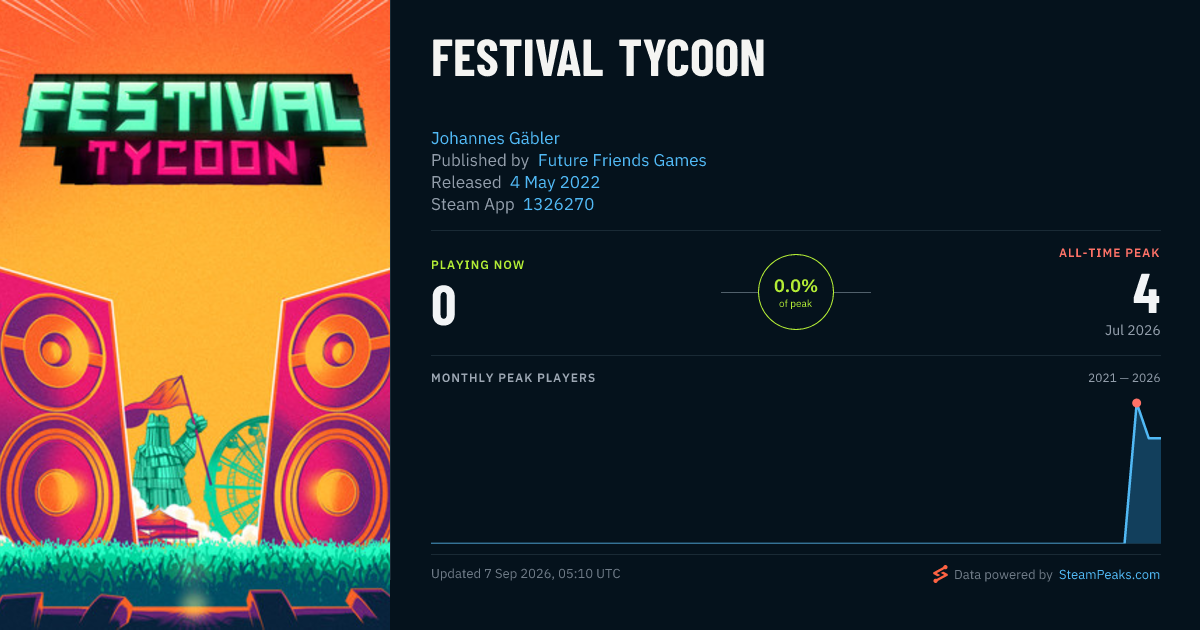Click the Updated 7 Sep 2026 timestamp
This screenshot has height=630, width=1200.
coord(526,574)
